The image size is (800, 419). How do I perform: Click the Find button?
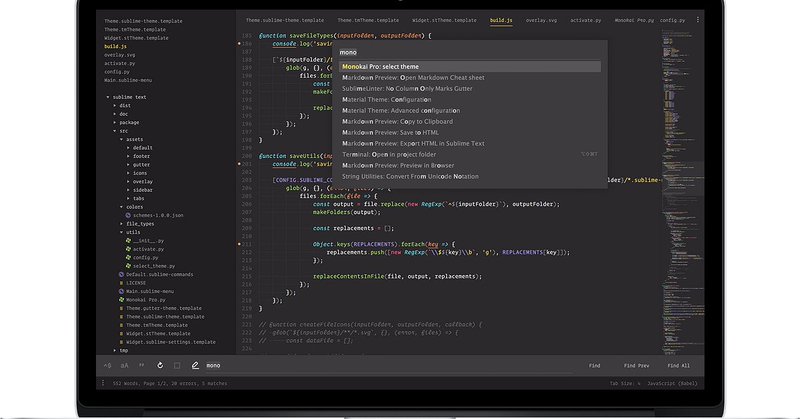594,365
